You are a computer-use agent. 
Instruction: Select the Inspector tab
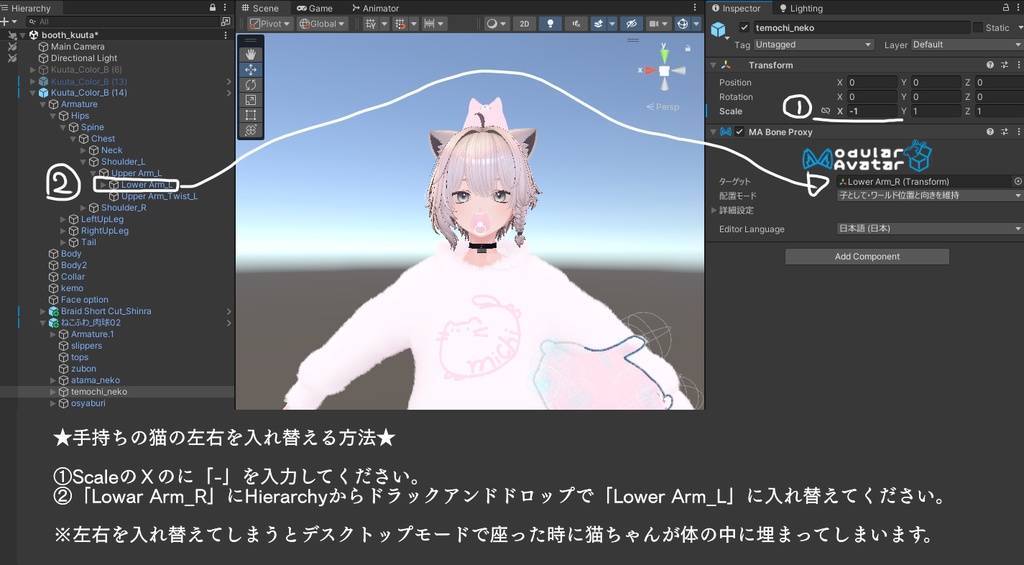click(736, 8)
